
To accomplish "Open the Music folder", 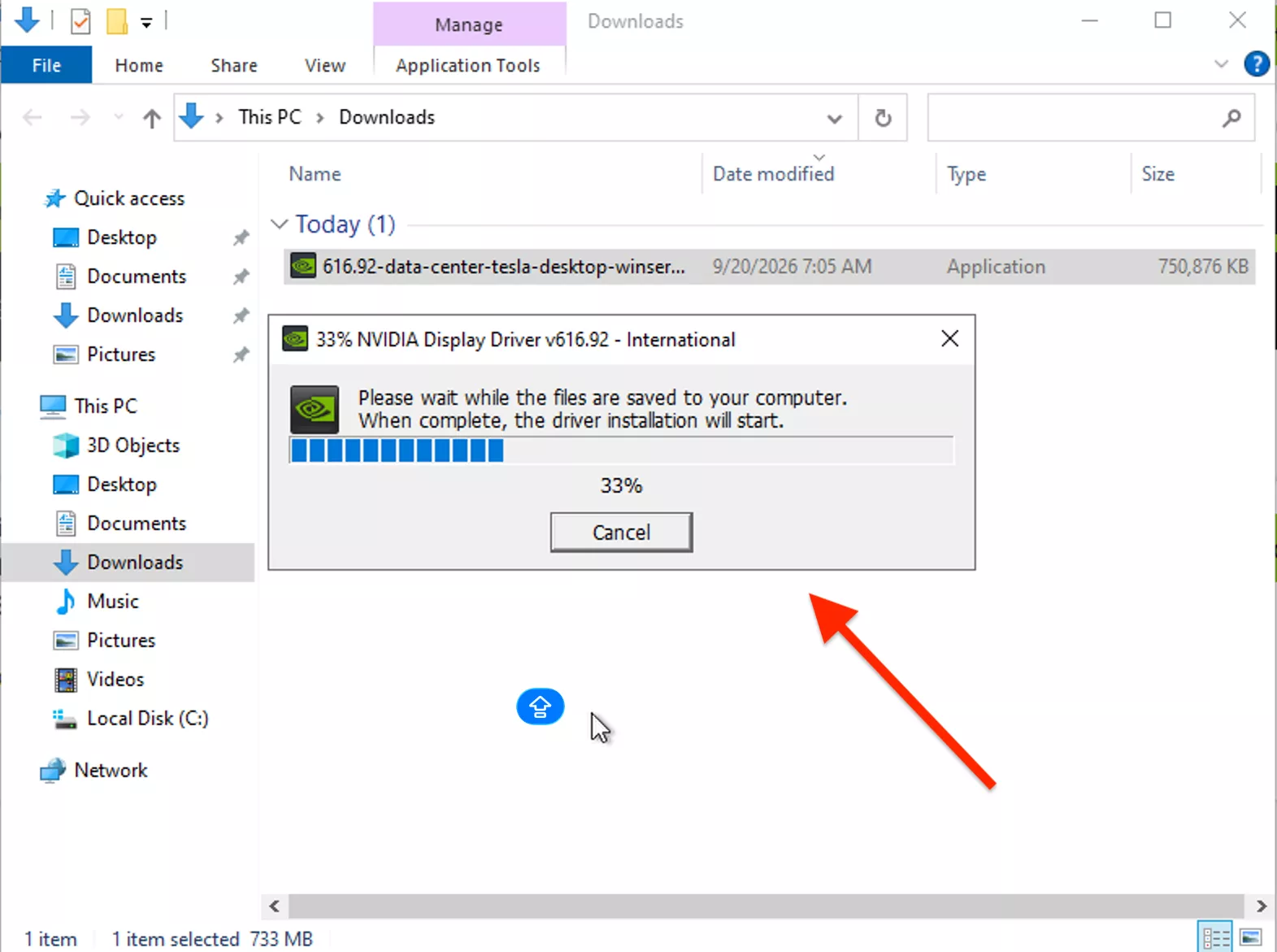I will coord(113,602).
